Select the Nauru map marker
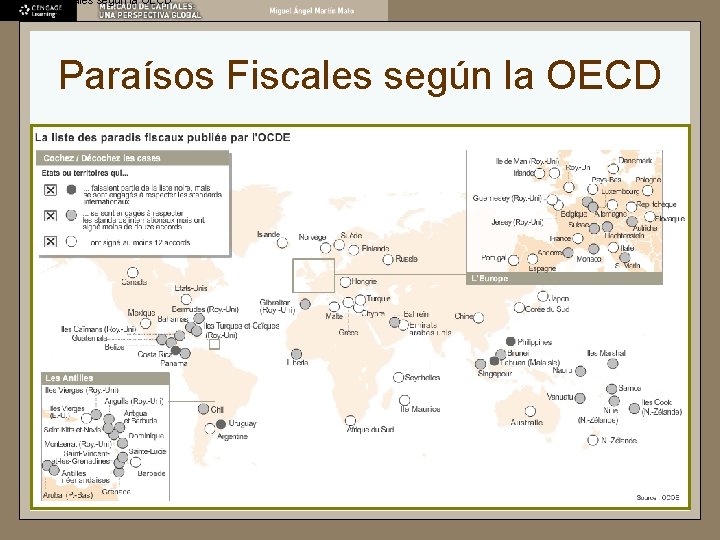 (x=580, y=371)
